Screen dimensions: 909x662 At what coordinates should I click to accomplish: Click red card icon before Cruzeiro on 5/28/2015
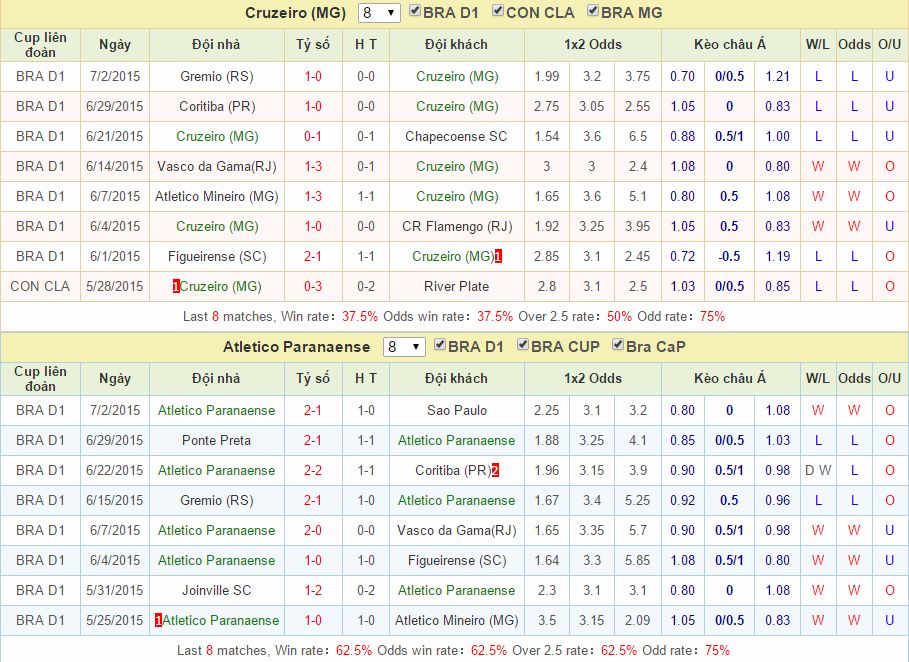click(176, 286)
